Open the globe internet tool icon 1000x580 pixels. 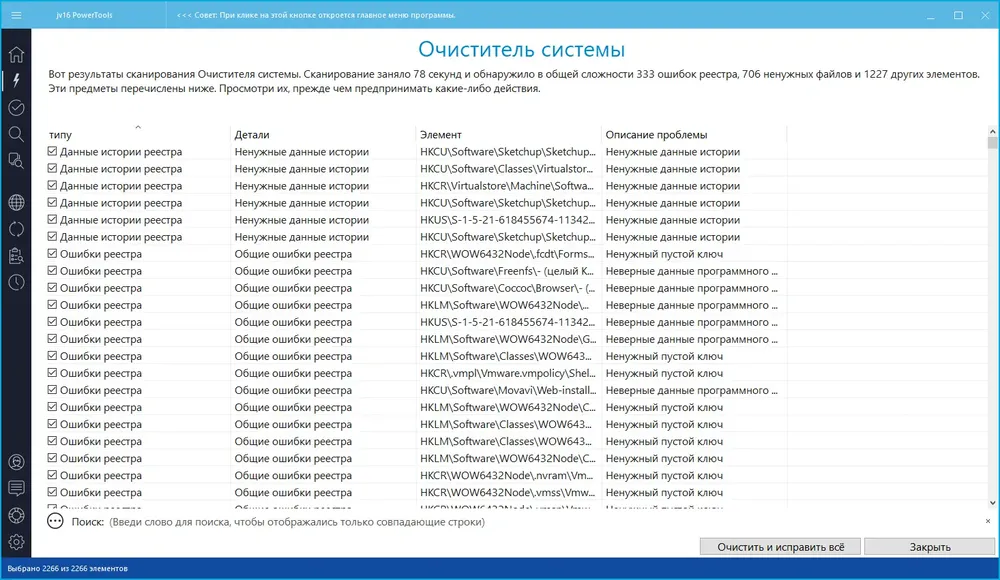[x=16, y=203]
